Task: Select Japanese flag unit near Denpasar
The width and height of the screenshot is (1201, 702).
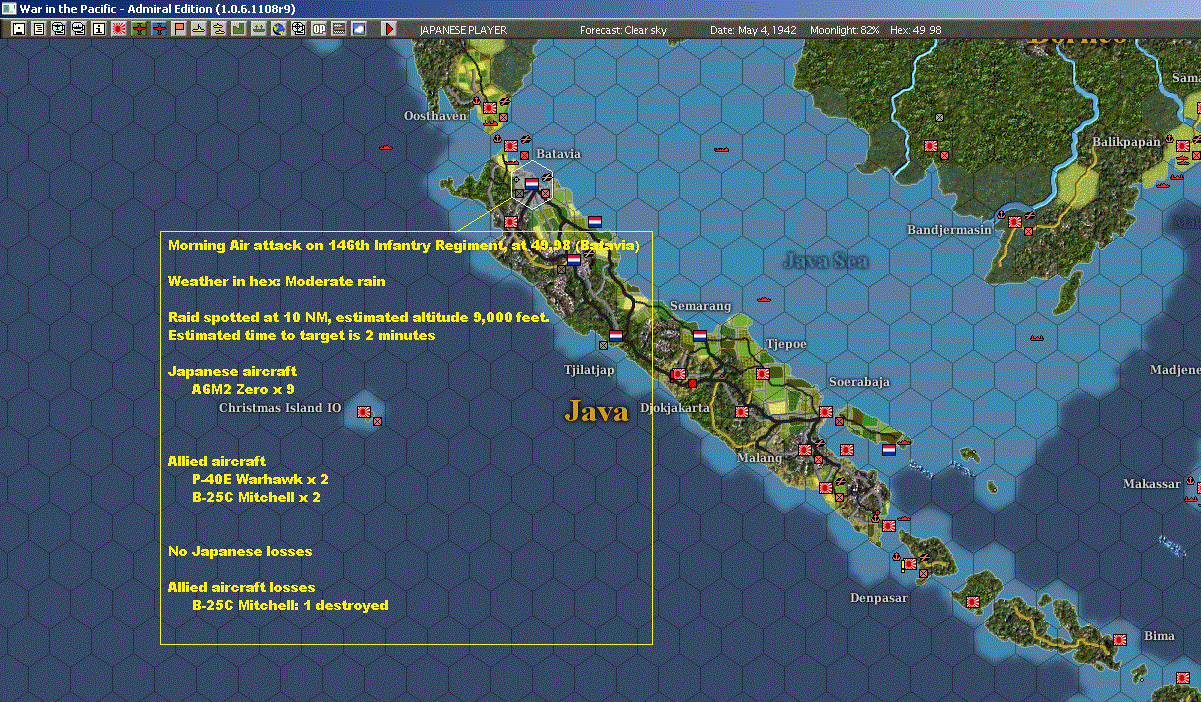Action: coord(910,564)
